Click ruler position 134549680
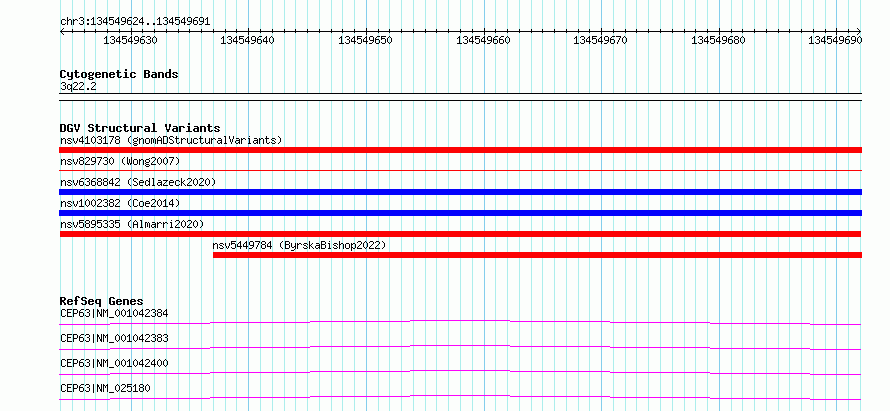Image resolution: width=890 pixels, height=411 pixels. point(719,40)
